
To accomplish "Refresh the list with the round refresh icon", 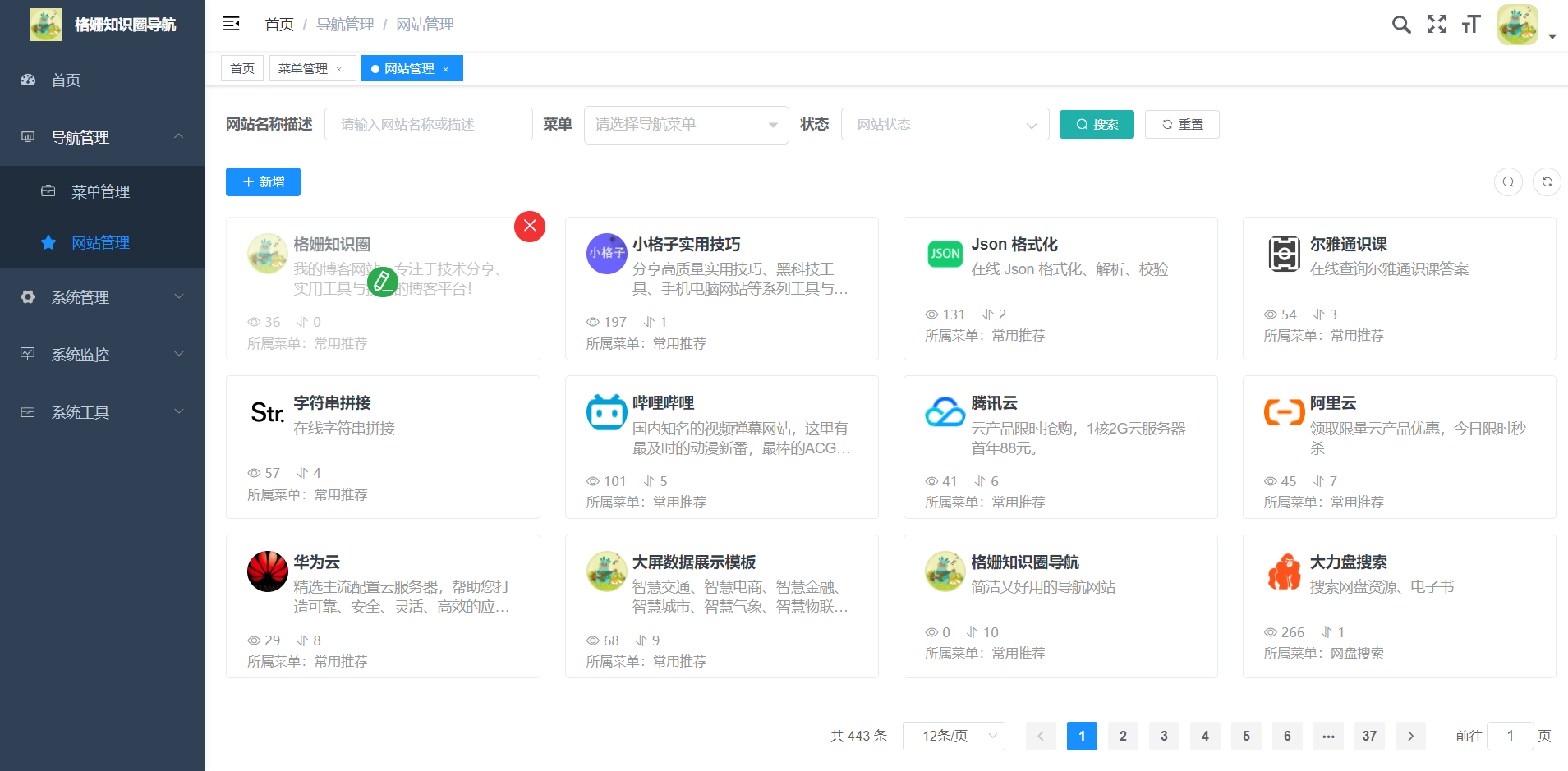I will click(x=1547, y=181).
